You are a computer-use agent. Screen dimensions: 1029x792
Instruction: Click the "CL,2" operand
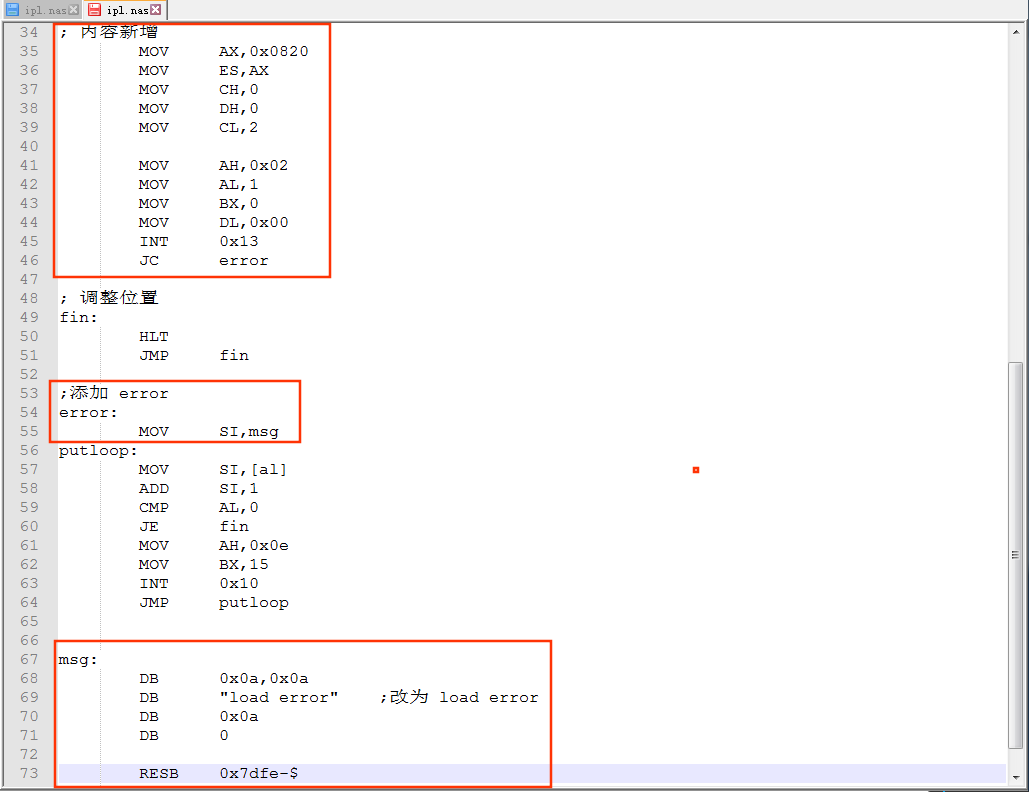pos(238,127)
